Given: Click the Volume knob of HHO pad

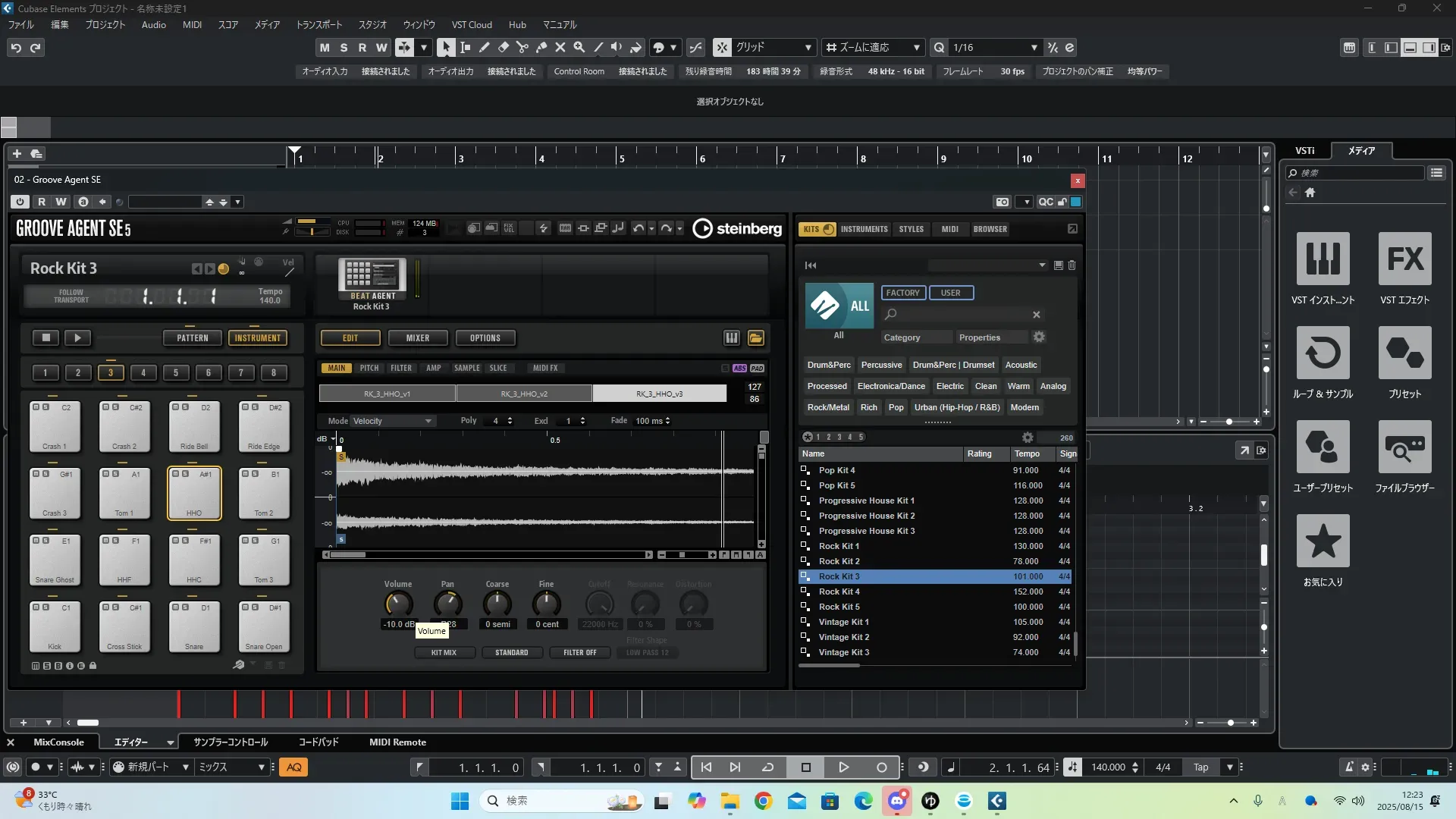Looking at the screenshot, I should [398, 604].
